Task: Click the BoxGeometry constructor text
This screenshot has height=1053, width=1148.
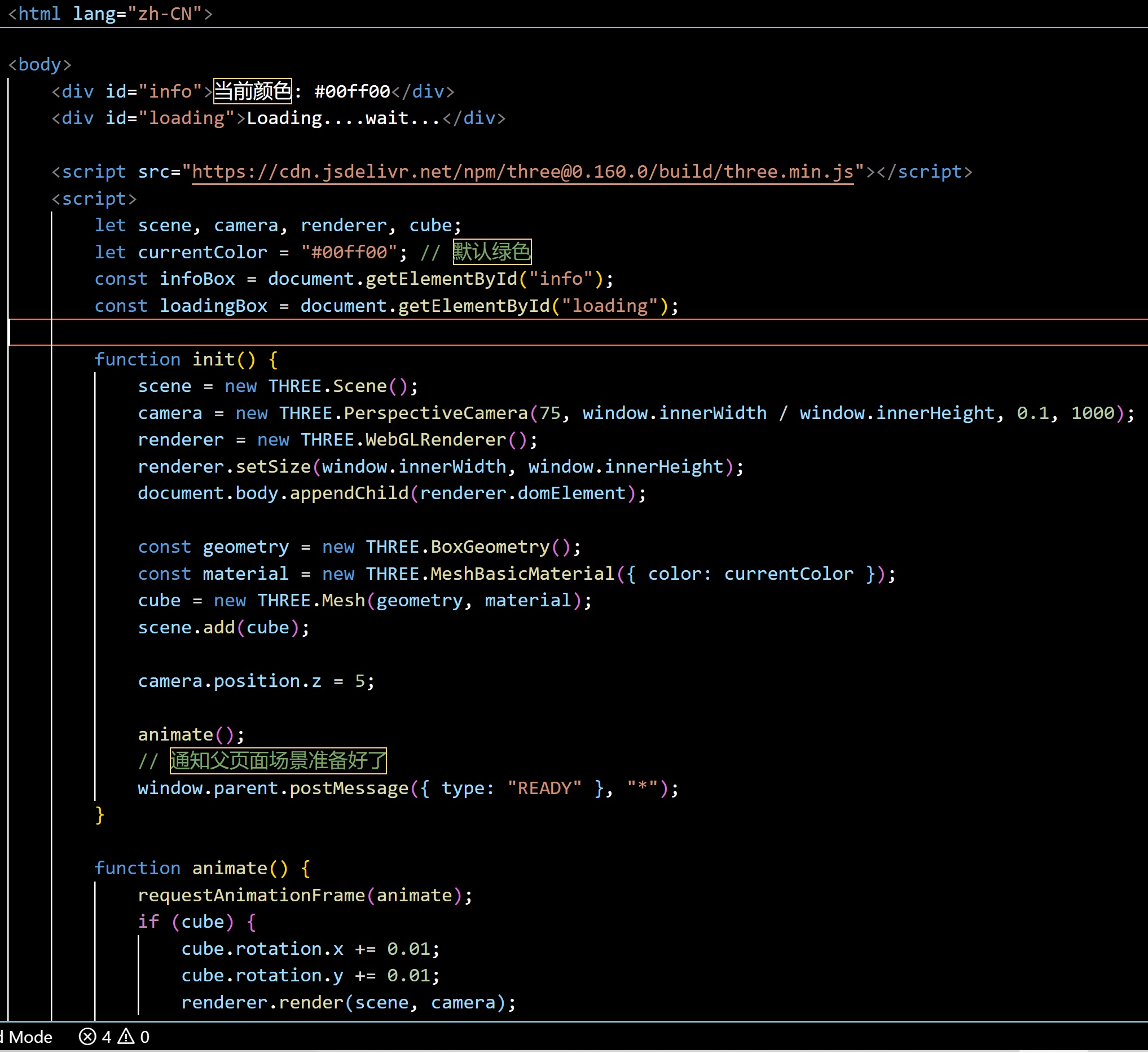Action: [x=490, y=547]
